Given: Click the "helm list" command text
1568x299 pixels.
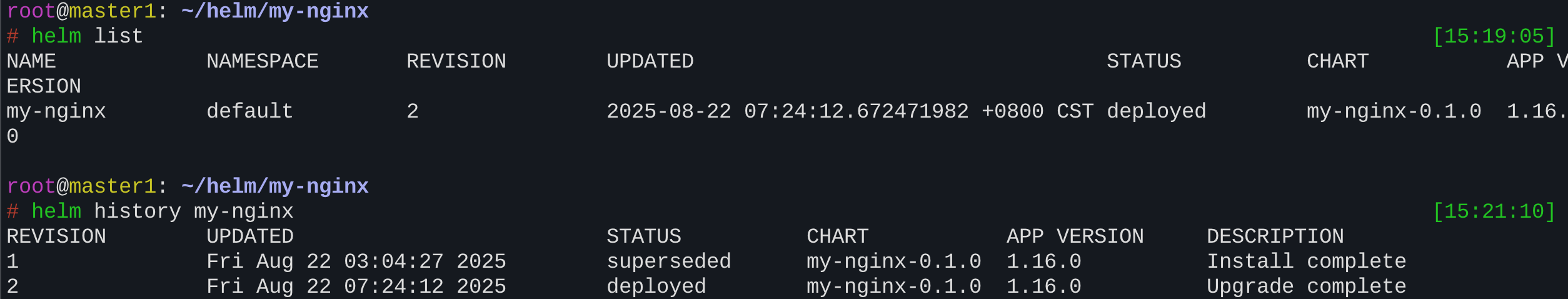Looking at the screenshot, I should point(87,36).
